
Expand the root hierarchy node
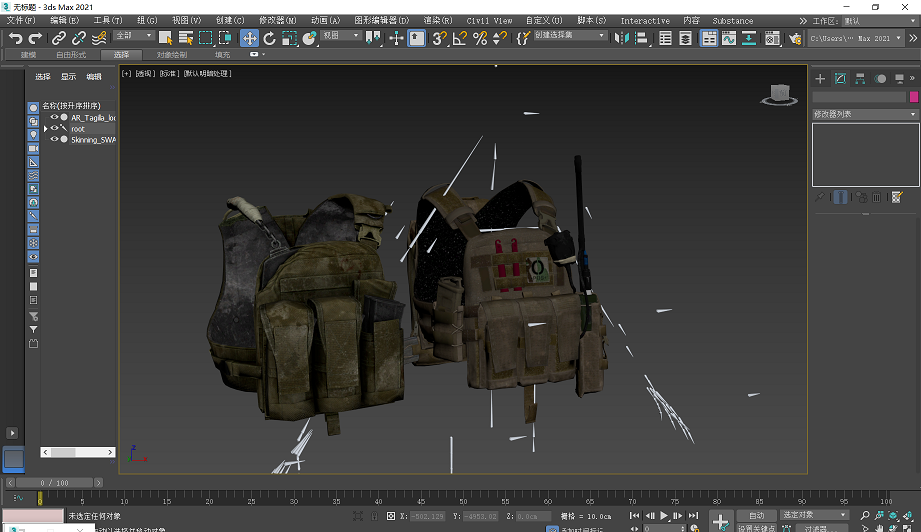[x=45, y=129]
